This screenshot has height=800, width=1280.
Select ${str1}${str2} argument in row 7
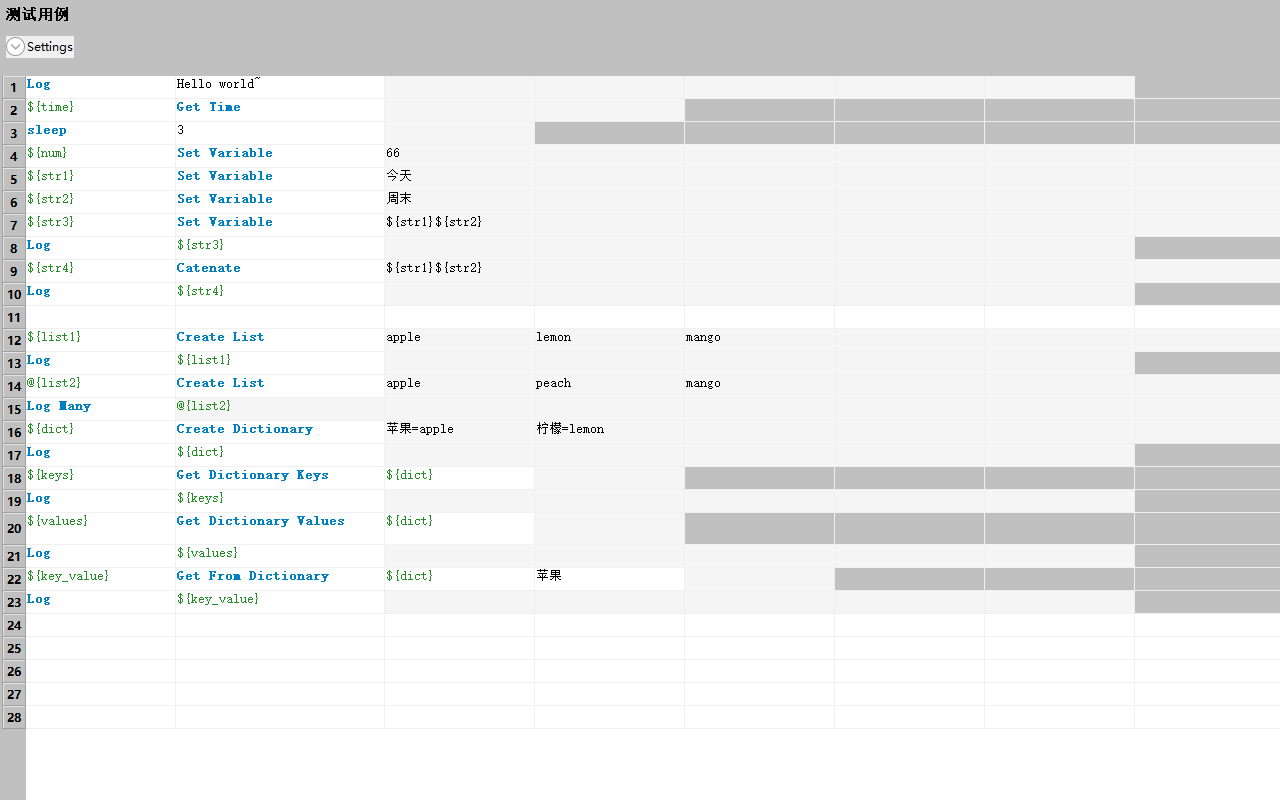(459, 225)
